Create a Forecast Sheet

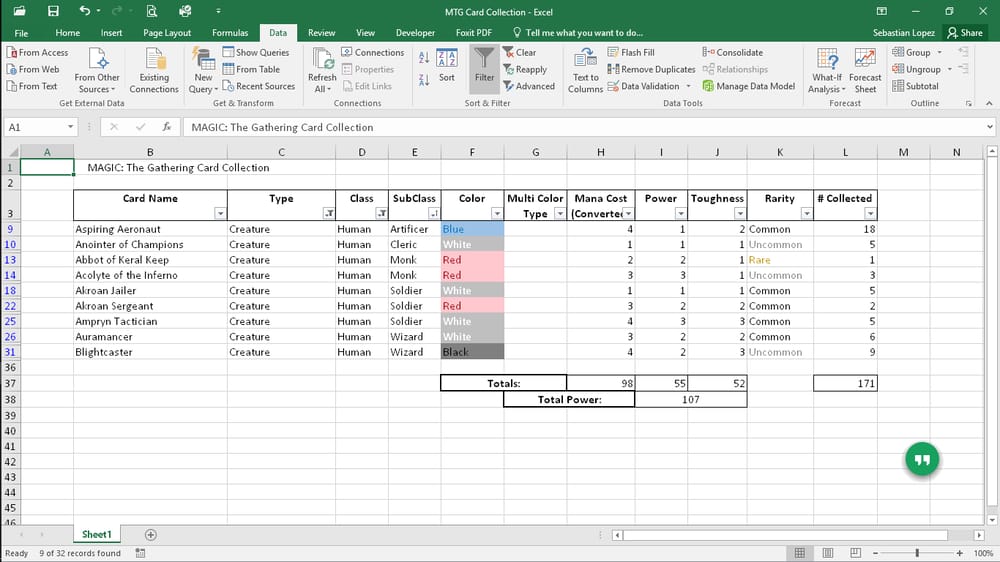(x=865, y=71)
